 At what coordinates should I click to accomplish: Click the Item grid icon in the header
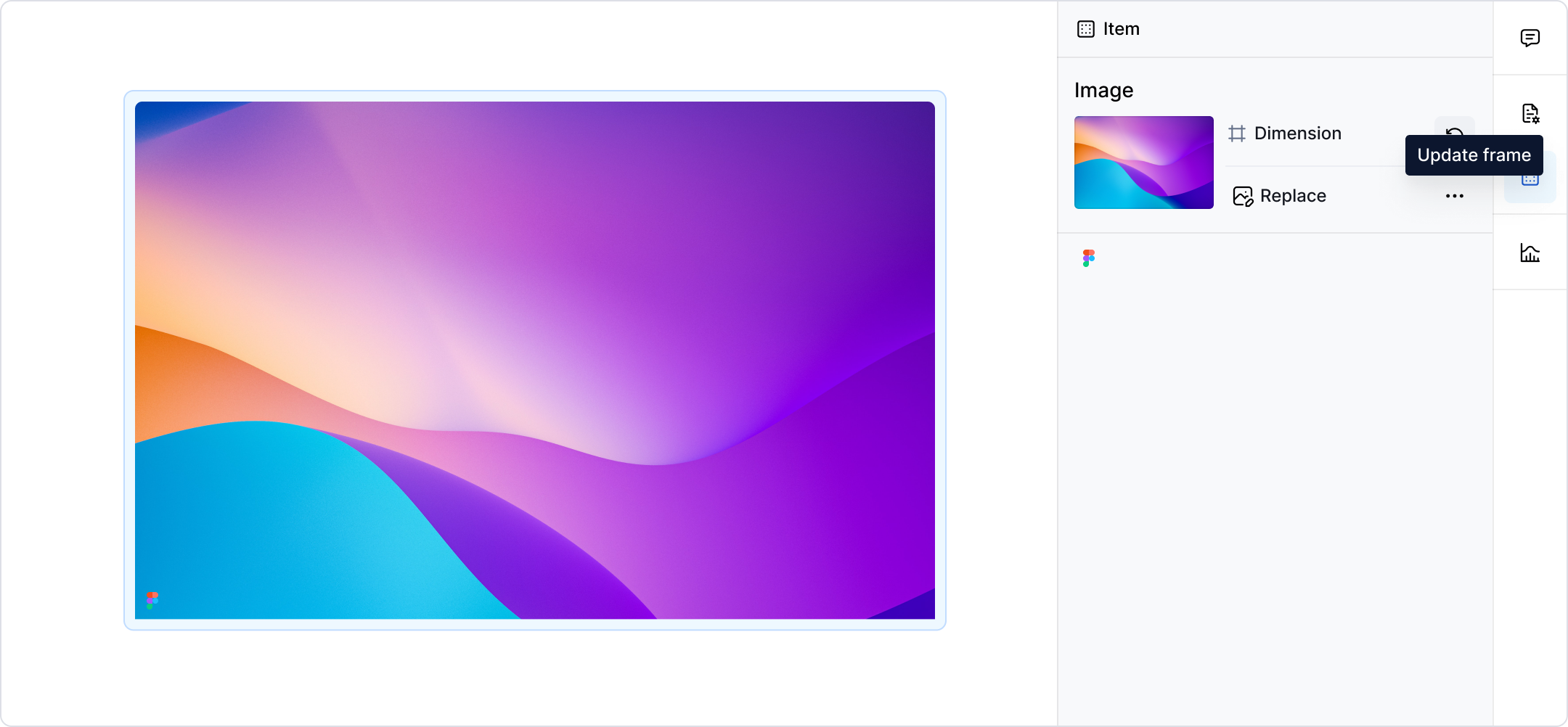1085,28
